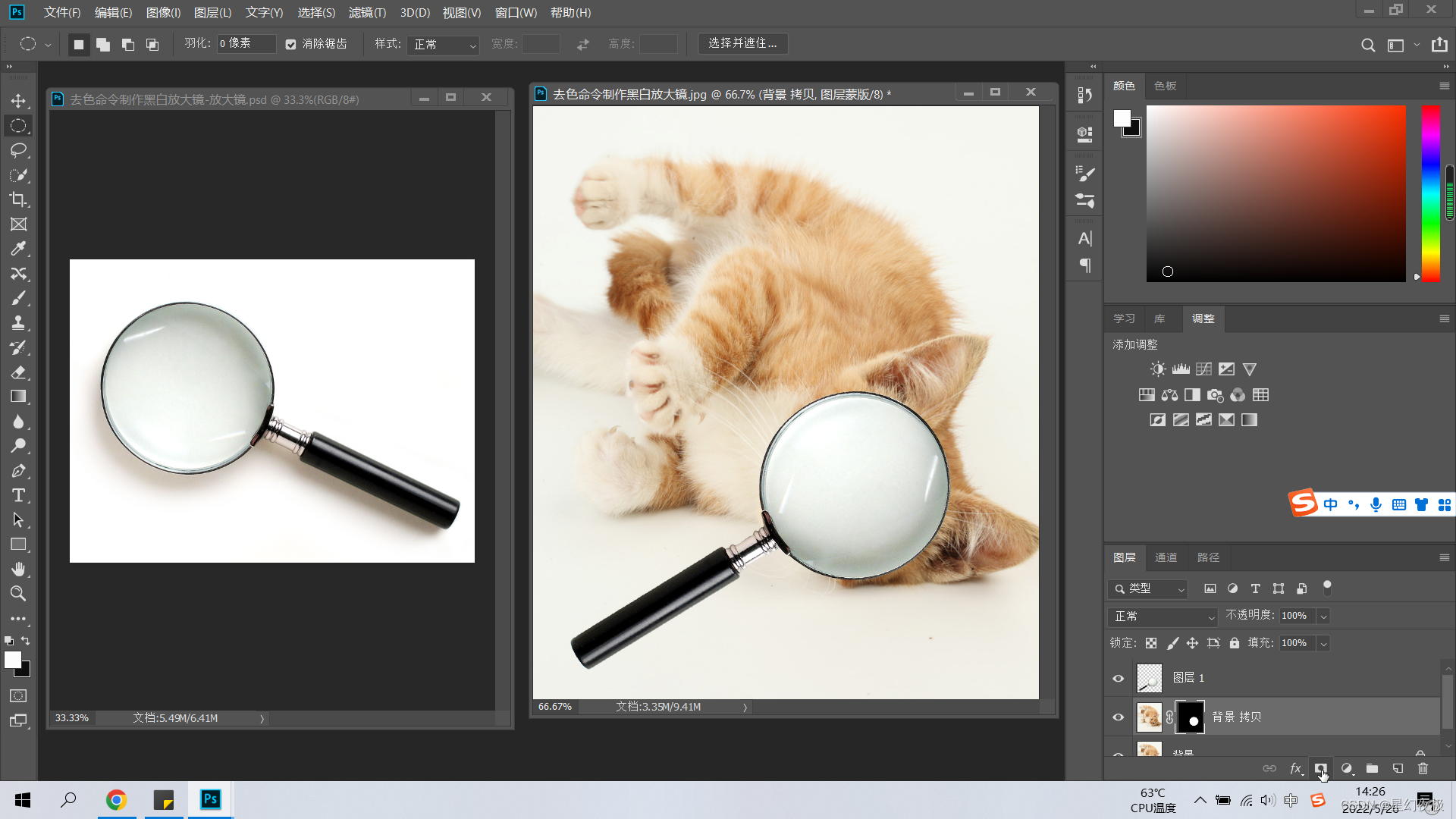This screenshot has height=819, width=1456.
Task: Open fill 填充 dropdown arrow
Action: (x=1323, y=644)
